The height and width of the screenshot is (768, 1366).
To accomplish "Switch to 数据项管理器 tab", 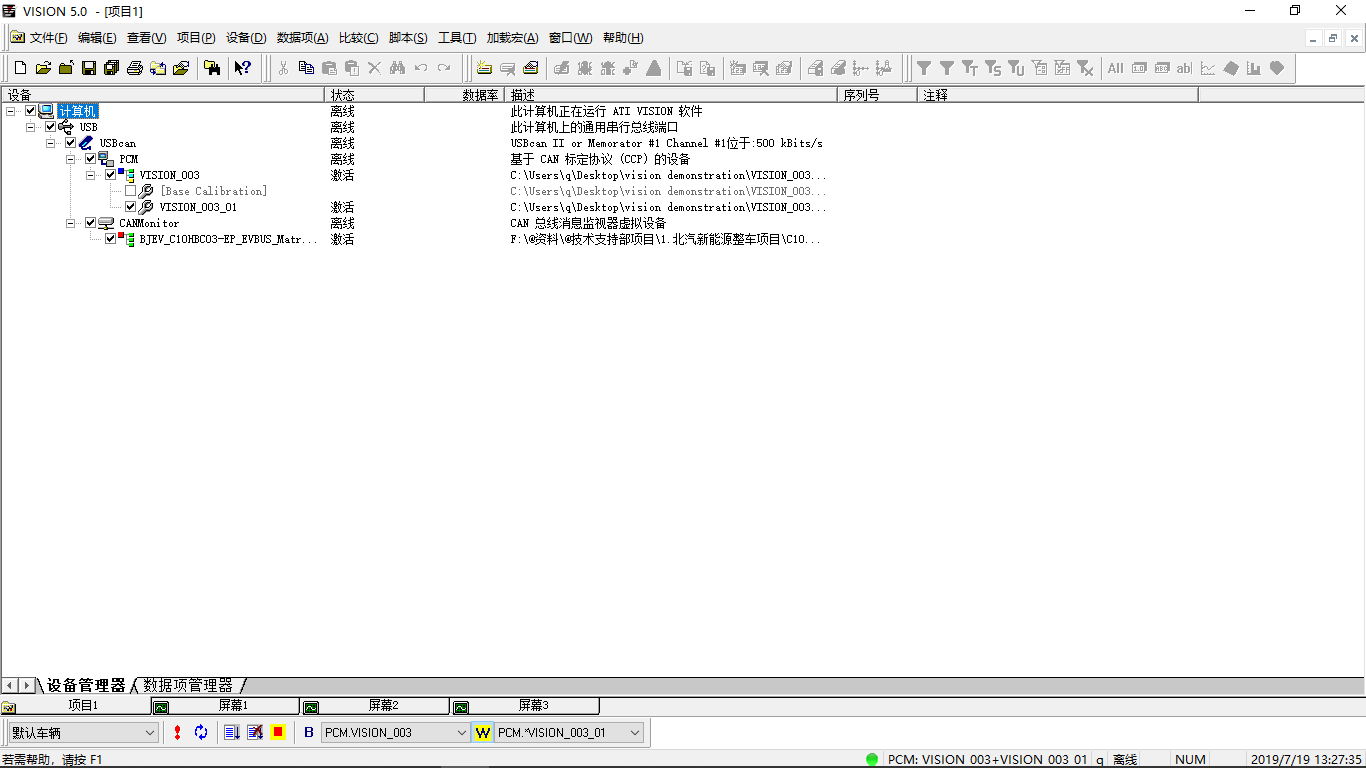I will (188, 685).
